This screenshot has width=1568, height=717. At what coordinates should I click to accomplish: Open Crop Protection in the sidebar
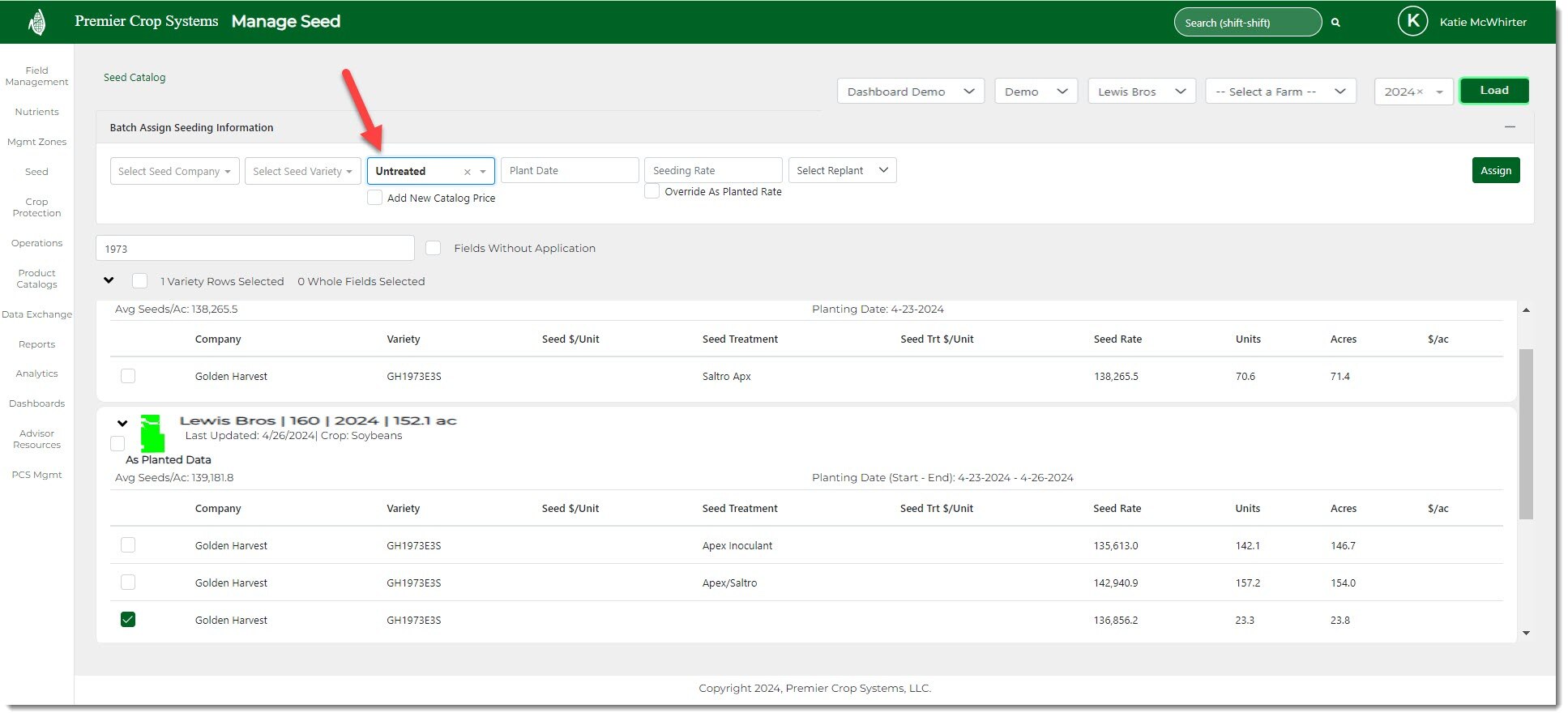pyautogui.click(x=36, y=207)
